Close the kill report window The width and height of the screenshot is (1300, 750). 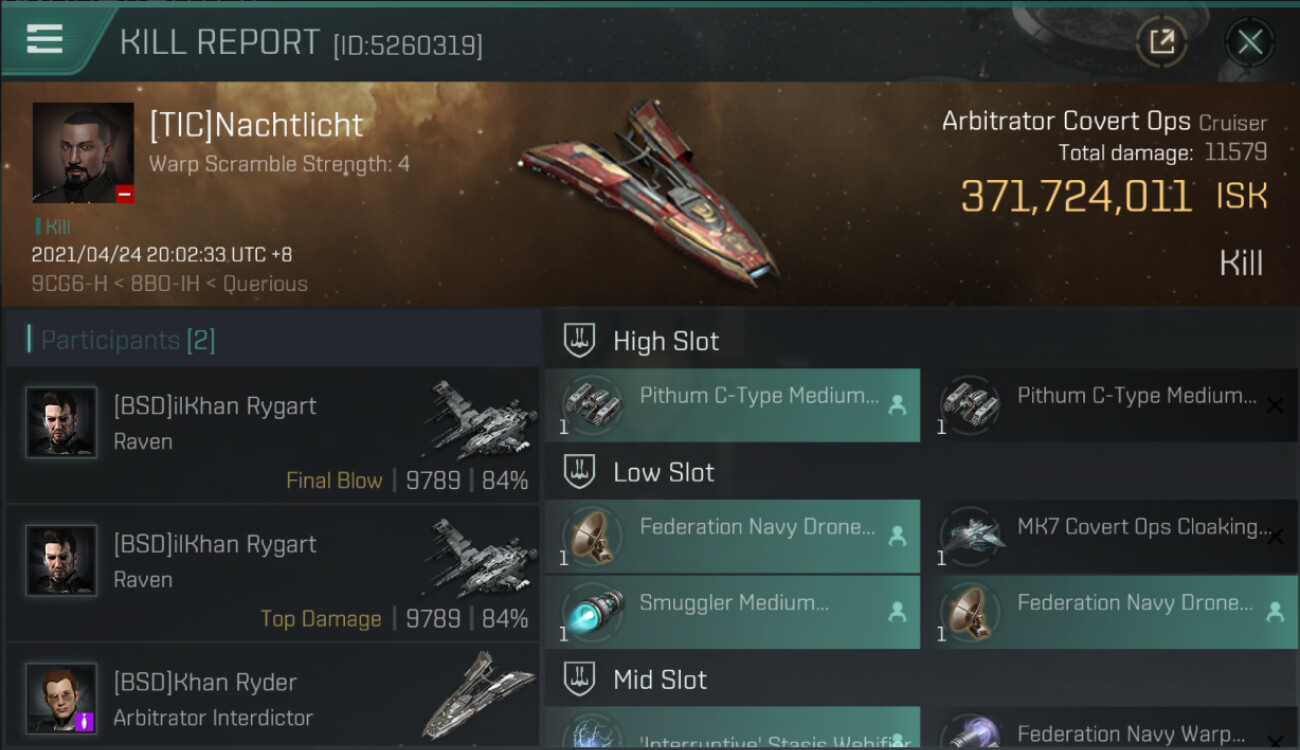[1249, 42]
